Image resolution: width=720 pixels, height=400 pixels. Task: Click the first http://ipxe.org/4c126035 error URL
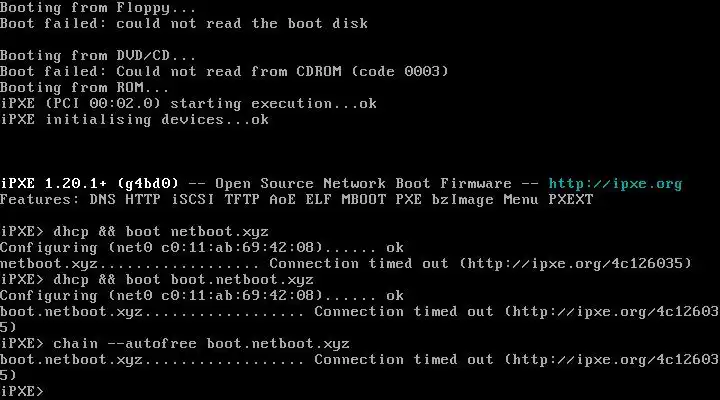pos(575,264)
